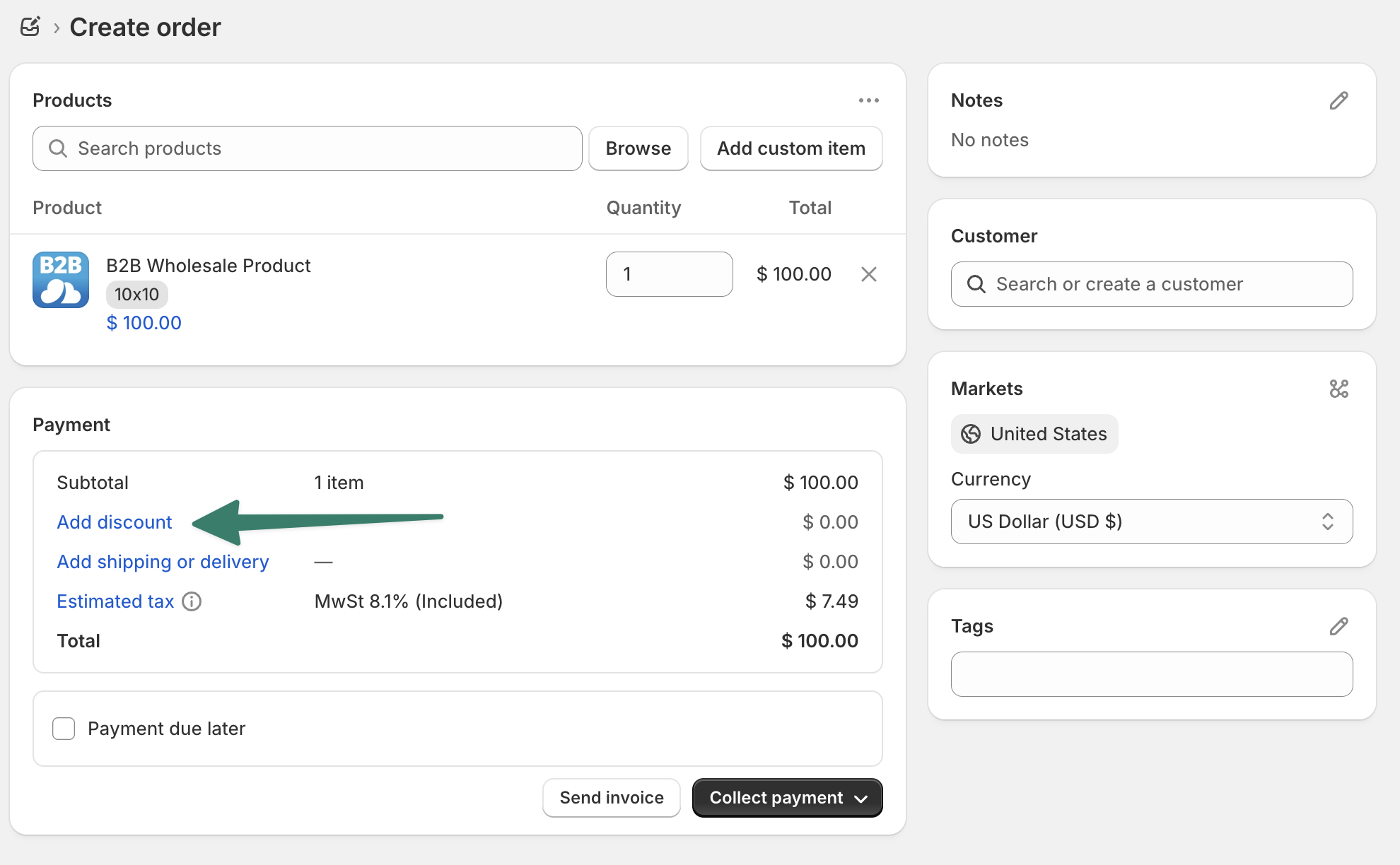Click the orders breadcrumb icon
Viewport: 1400px width, 865px height.
pyautogui.click(x=30, y=27)
